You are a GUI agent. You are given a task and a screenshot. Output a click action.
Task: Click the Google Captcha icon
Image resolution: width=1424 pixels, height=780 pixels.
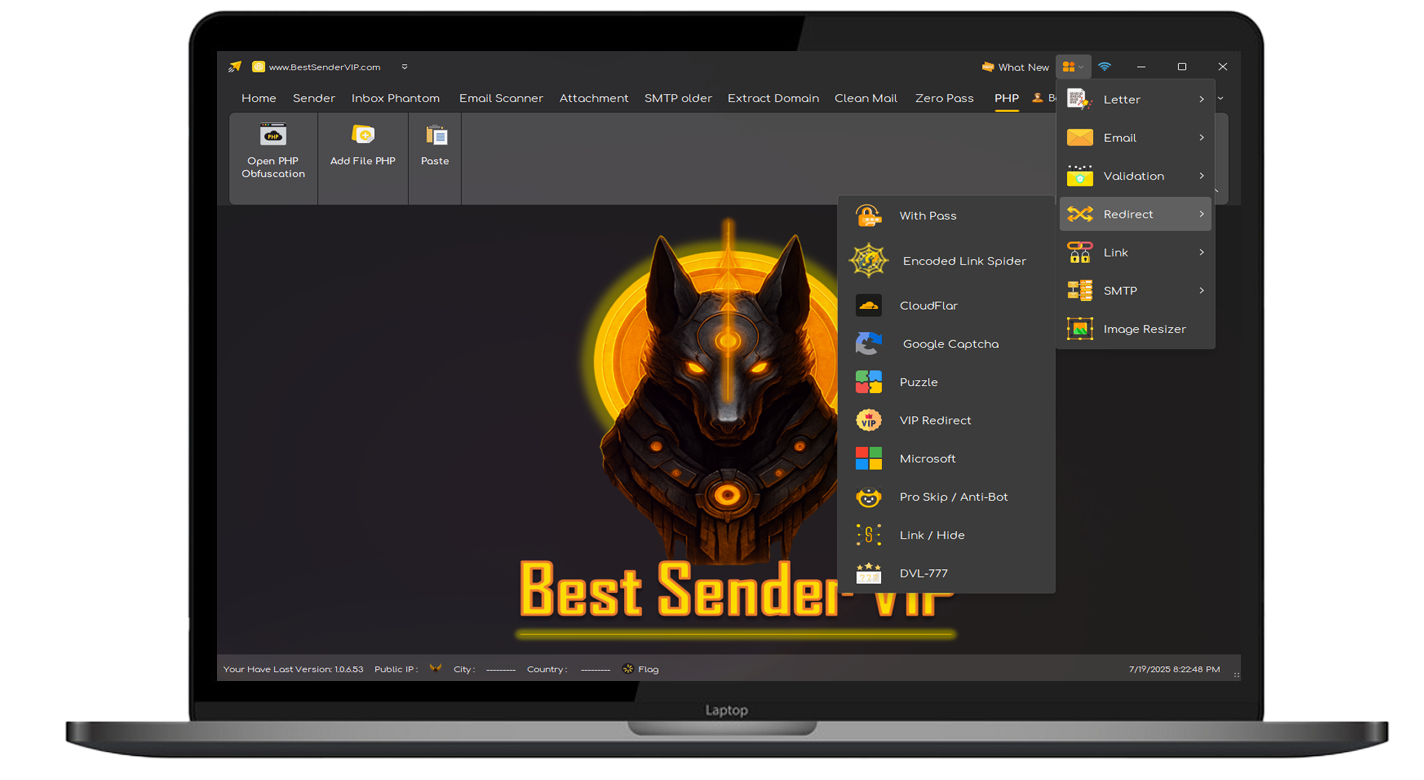(x=868, y=344)
